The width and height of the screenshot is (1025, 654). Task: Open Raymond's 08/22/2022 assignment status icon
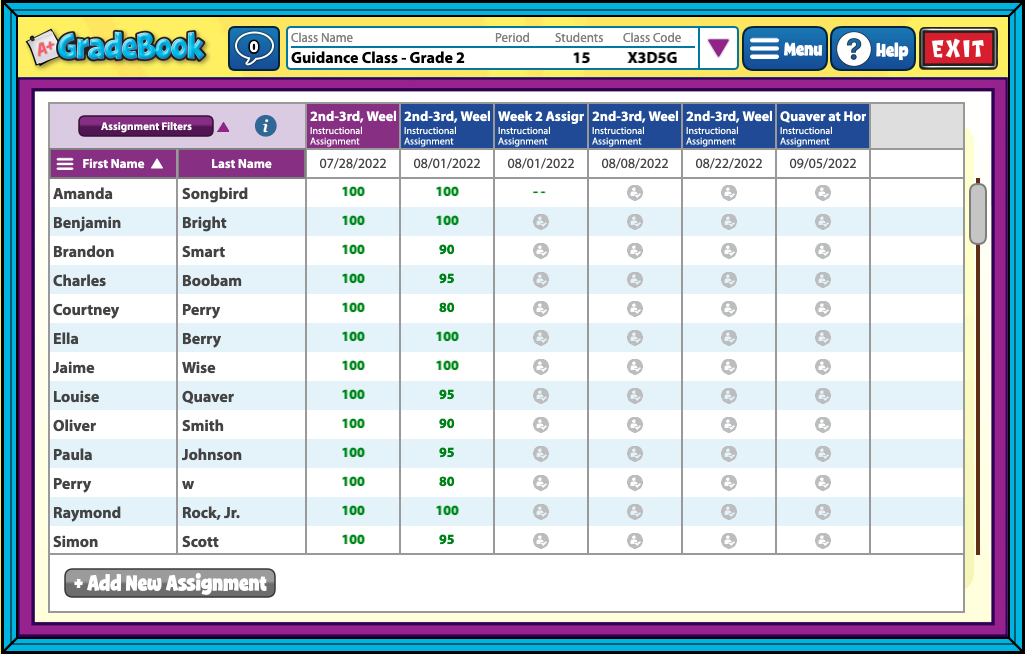tap(729, 511)
